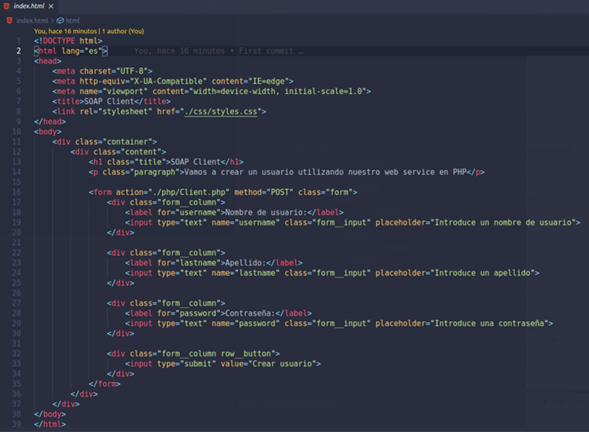Click the X-UA-Compatible meta tag

[173, 81]
